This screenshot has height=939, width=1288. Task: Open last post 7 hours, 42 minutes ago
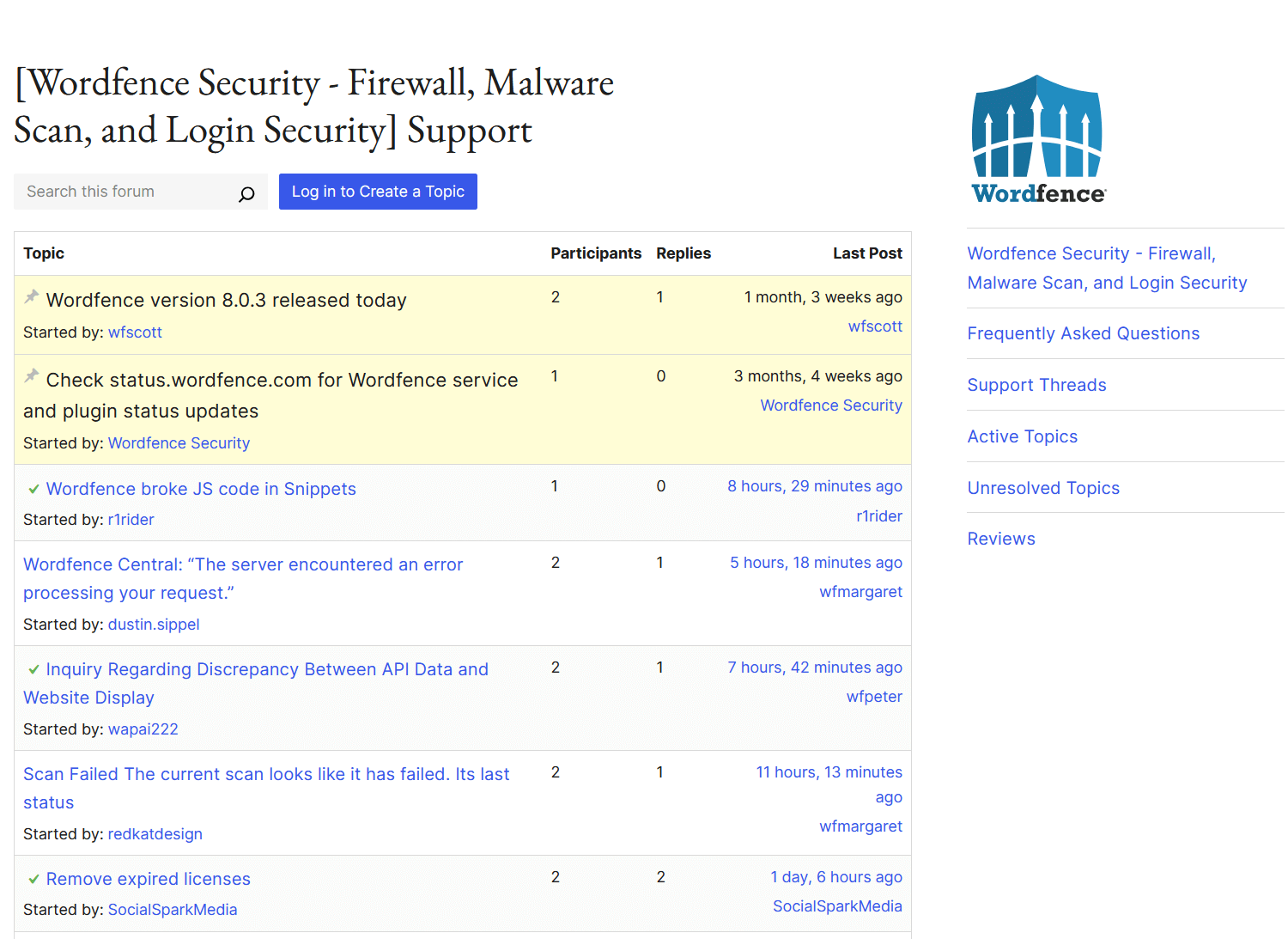(815, 668)
